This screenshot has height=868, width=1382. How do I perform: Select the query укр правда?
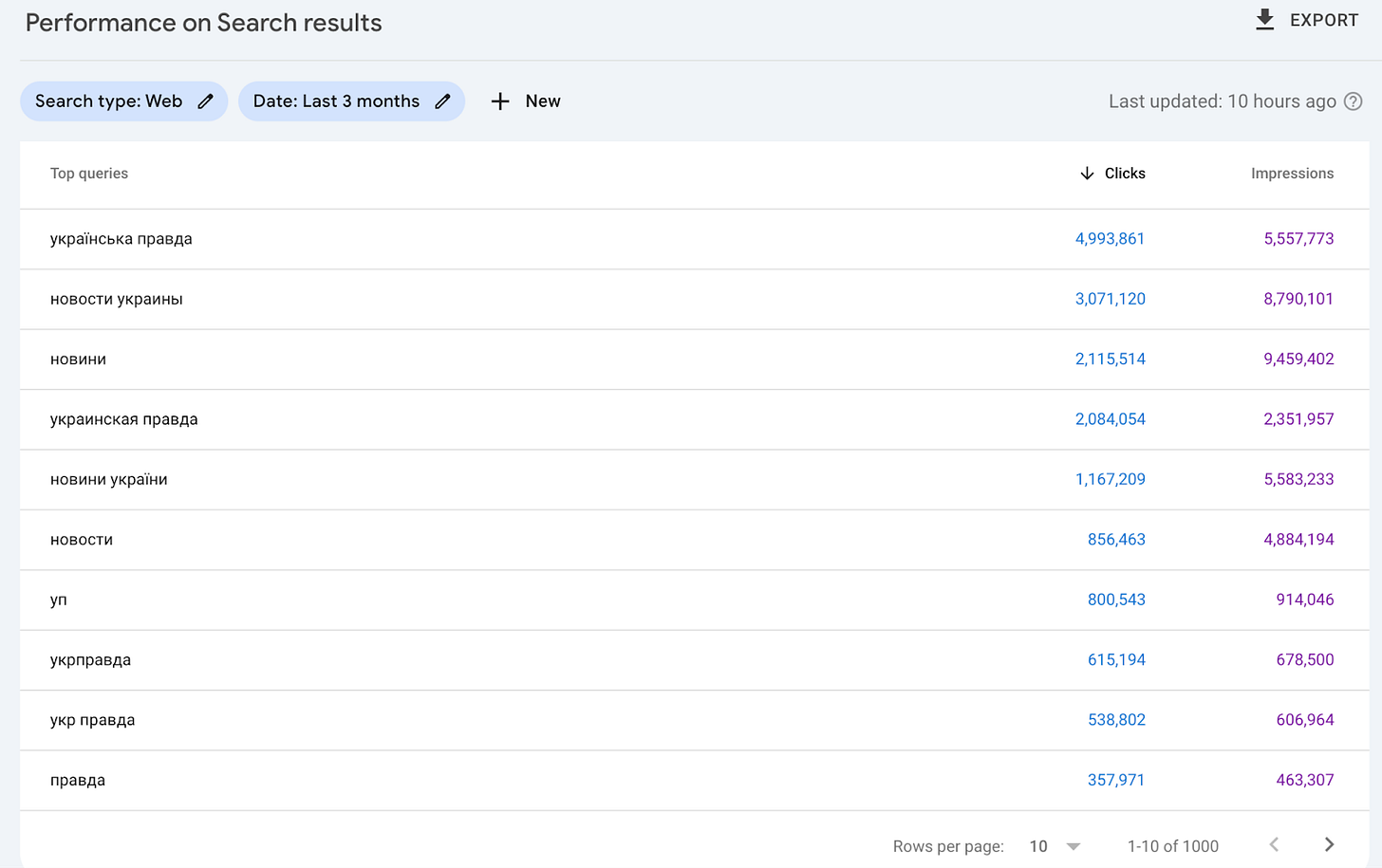click(x=93, y=720)
